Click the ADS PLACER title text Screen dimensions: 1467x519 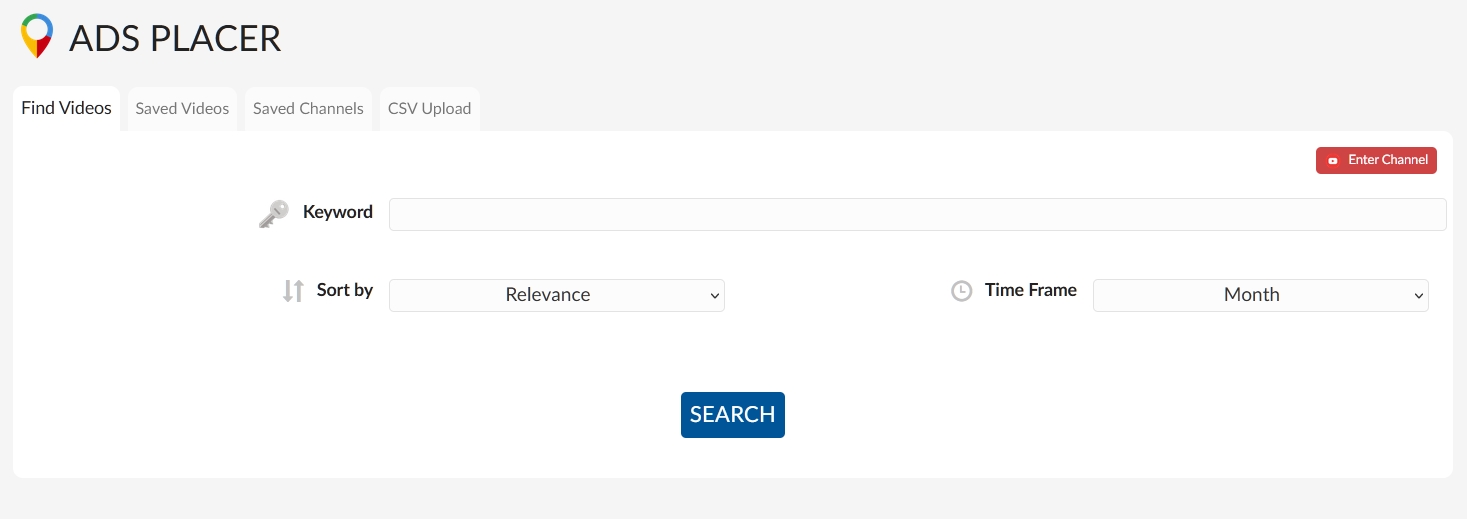pyautogui.click(x=175, y=39)
